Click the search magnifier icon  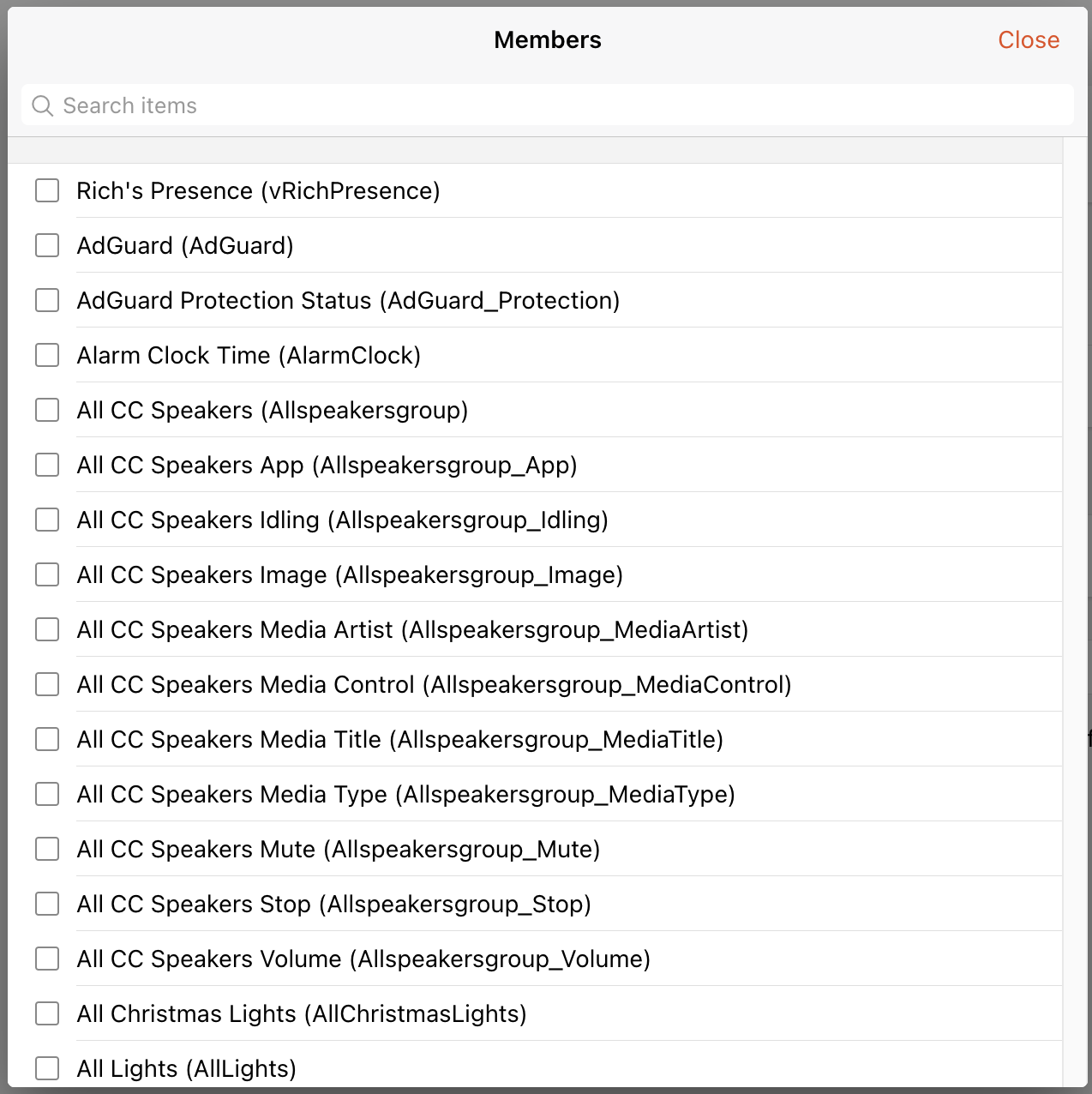42,105
